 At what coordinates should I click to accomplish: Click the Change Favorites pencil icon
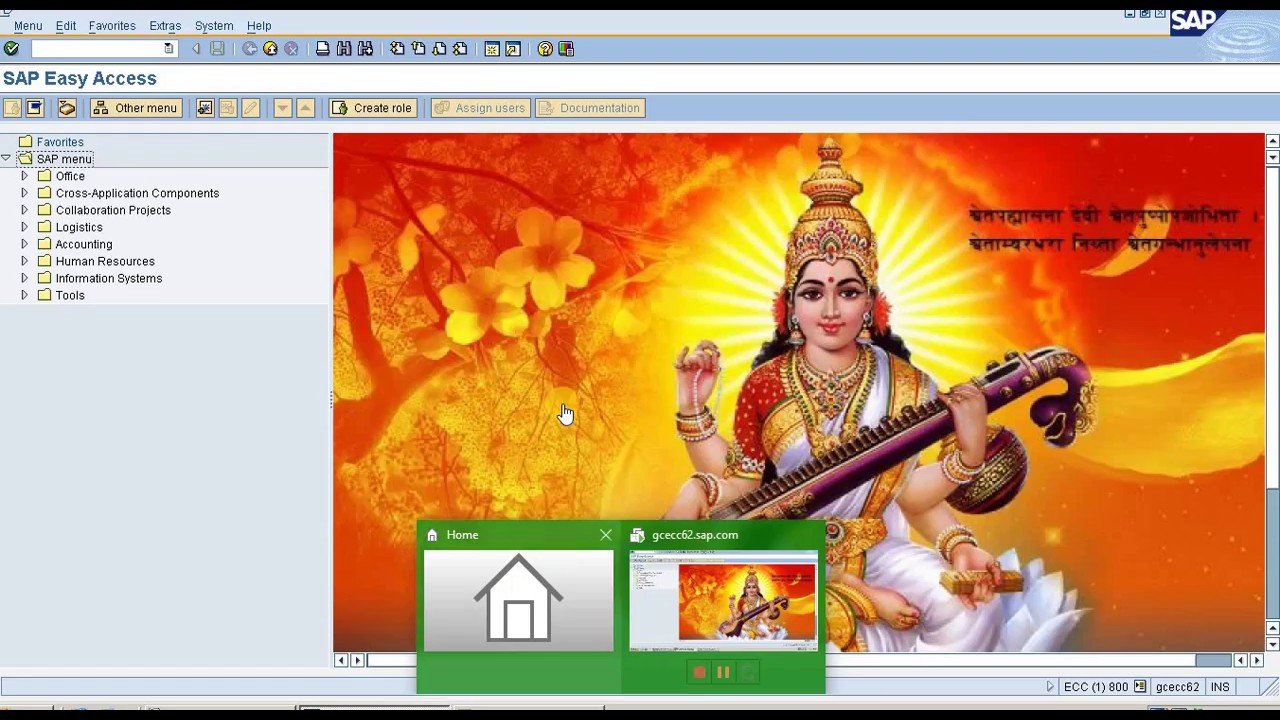(250, 108)
